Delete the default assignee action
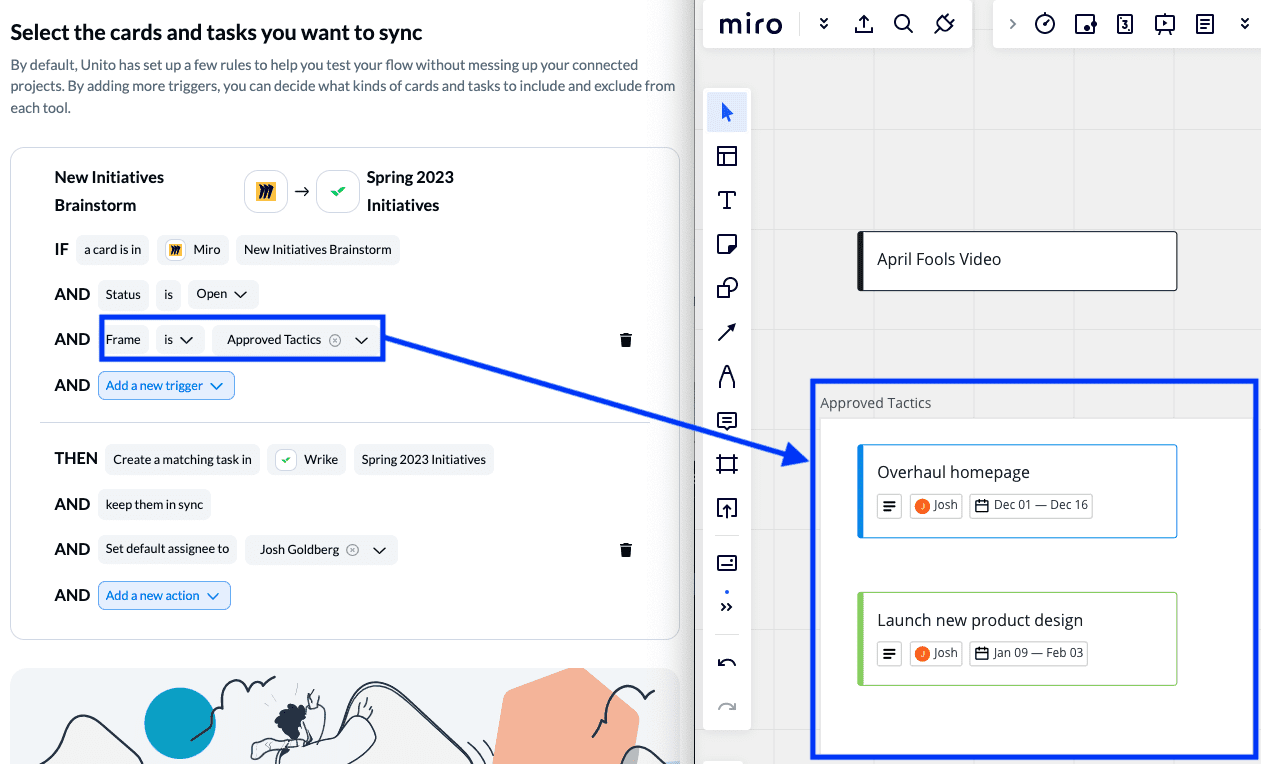The image size is (1261, 764). tap(626, 550)
